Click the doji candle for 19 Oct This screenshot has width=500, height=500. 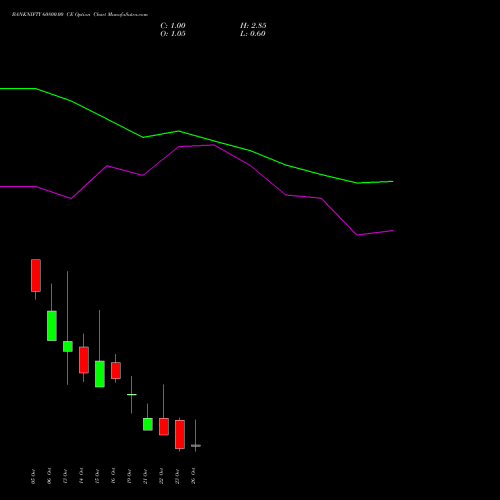click(132, 395)
